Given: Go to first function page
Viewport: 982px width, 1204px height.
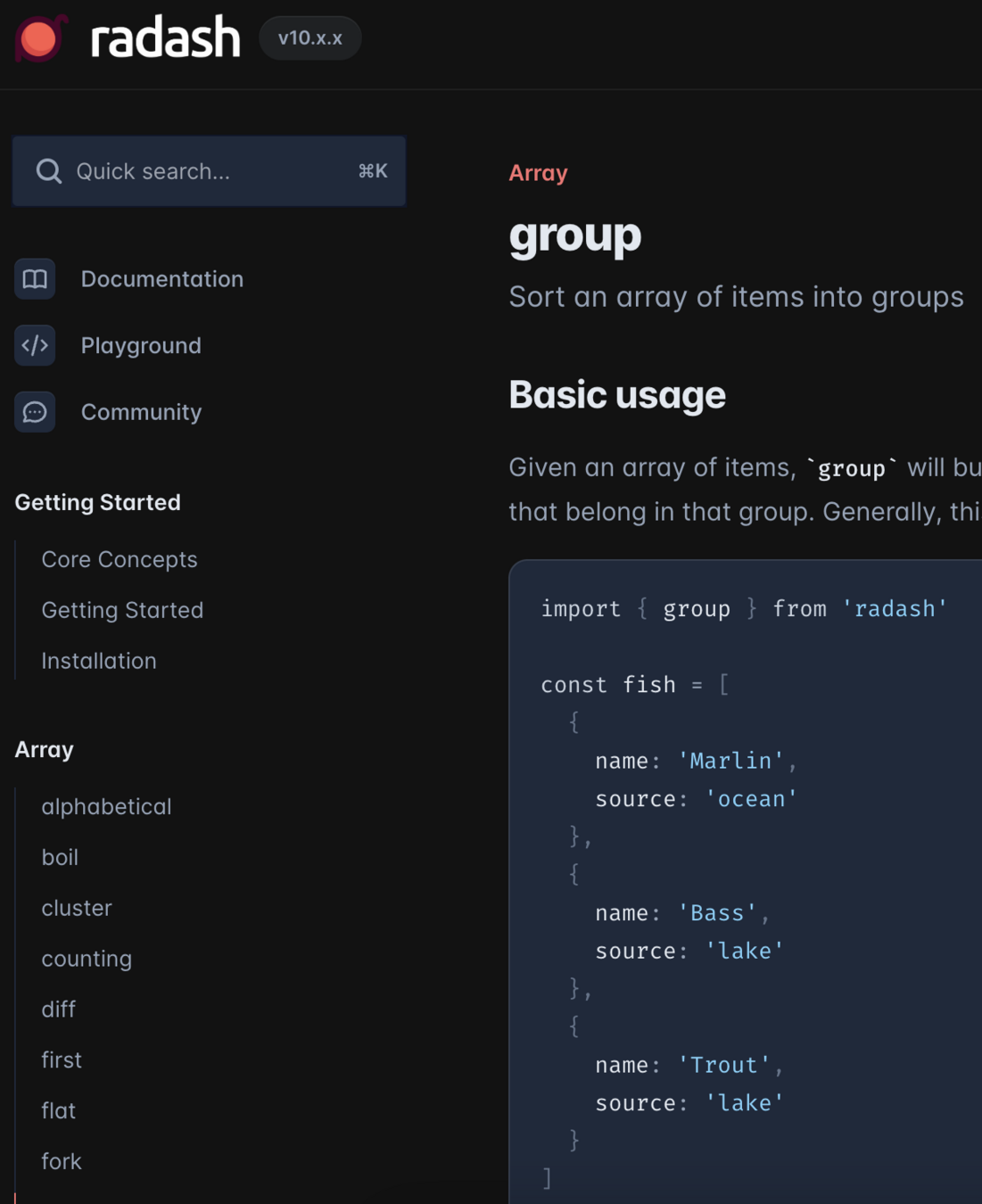Looking at the screenshot, I should coord(62,1060).
